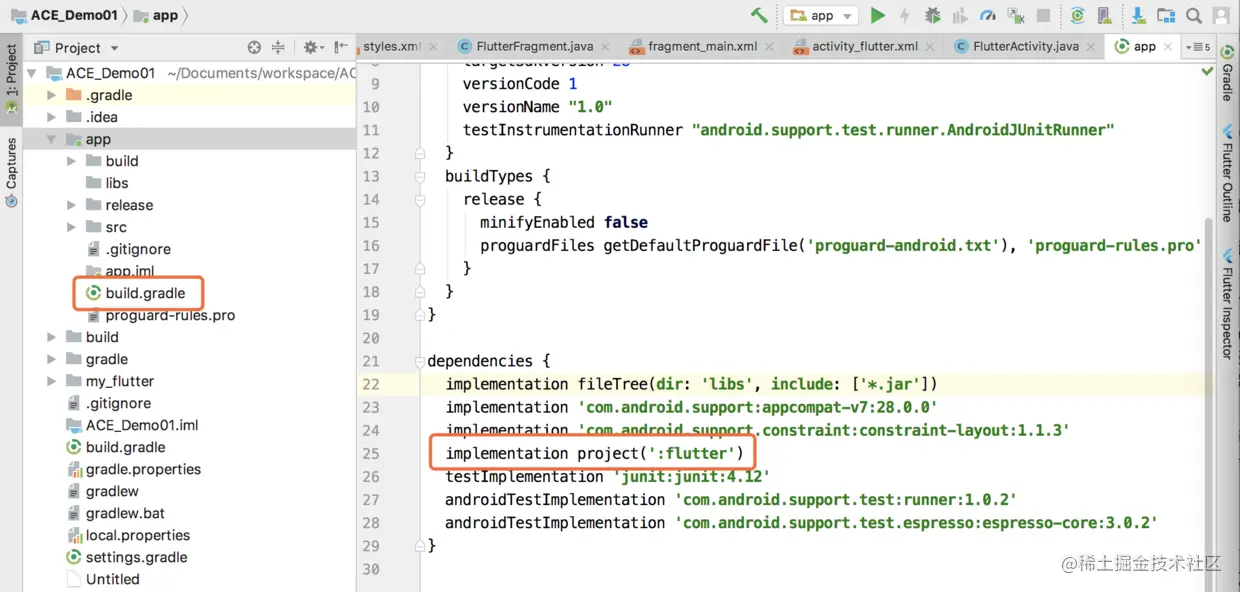
Task: Click Scroll from Source target icon
Action: point(254,47)
